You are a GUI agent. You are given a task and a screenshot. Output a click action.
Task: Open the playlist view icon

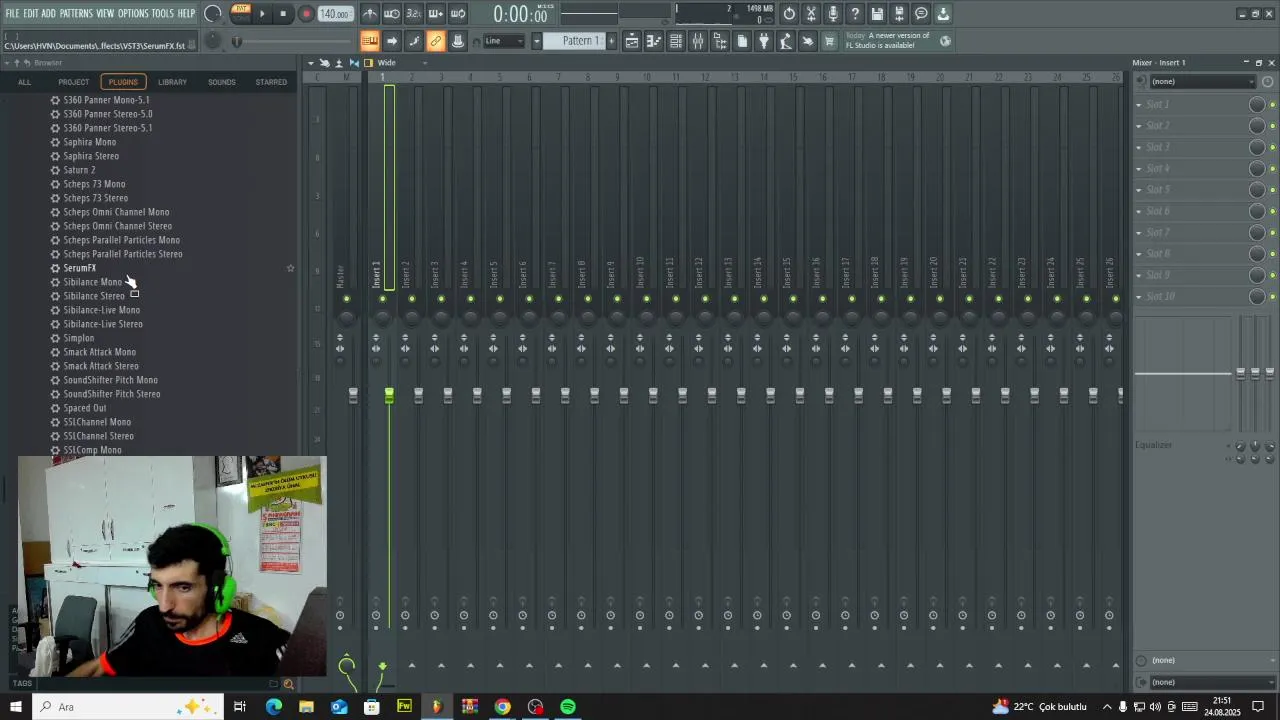(x=632, y=41)
